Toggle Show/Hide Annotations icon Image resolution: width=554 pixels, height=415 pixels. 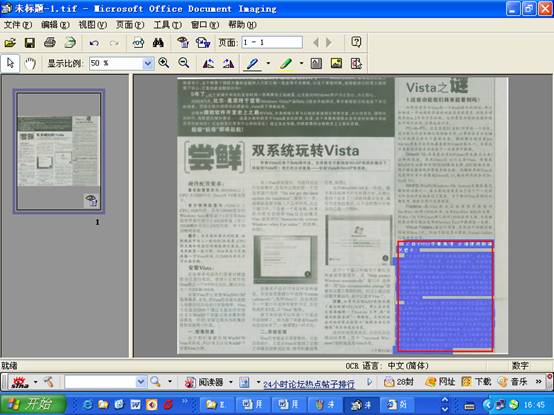pyautogui.click(x=356, y=64)
